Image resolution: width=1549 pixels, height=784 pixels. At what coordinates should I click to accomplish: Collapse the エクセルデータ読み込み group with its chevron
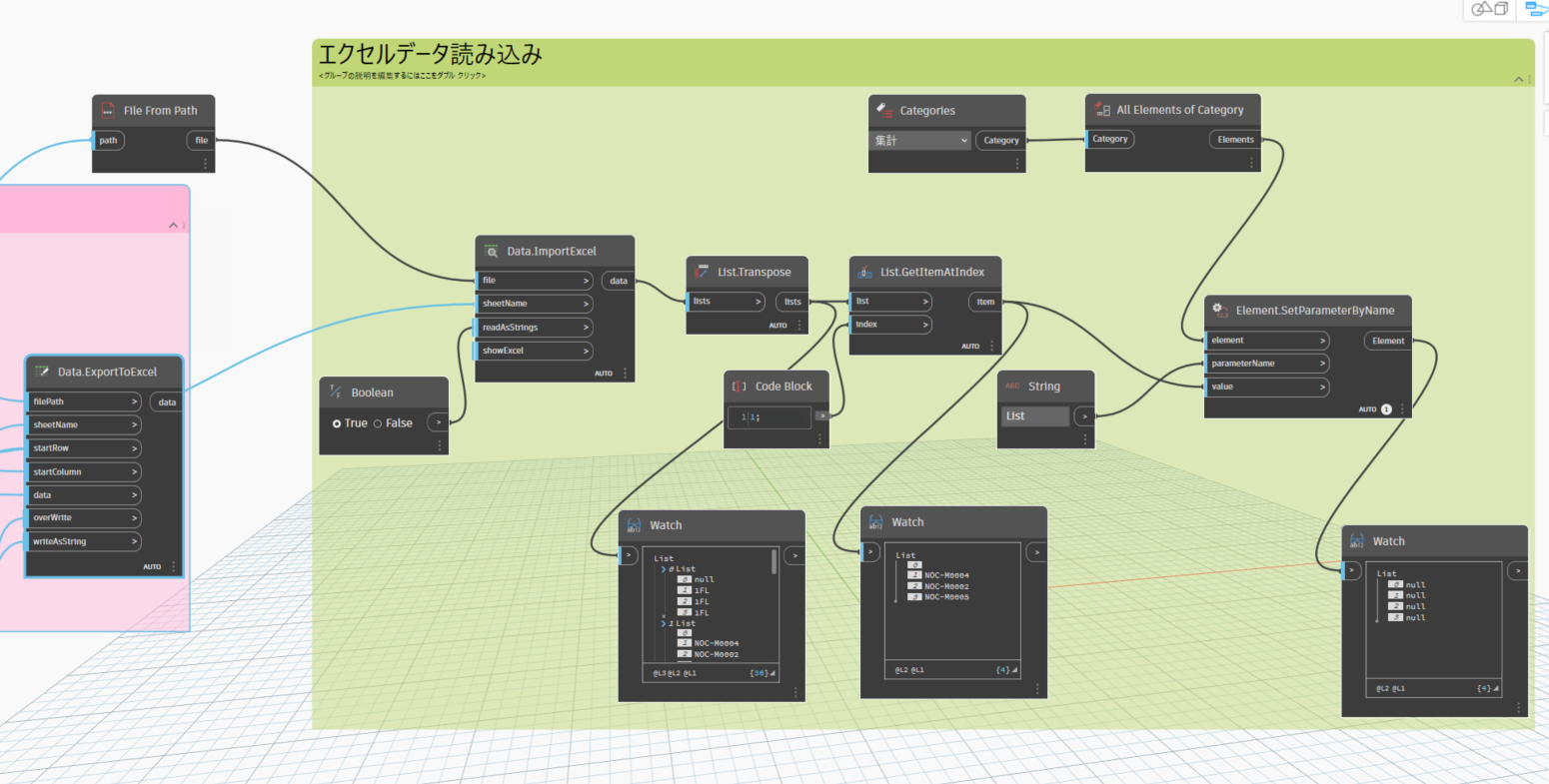[1518, 78]
